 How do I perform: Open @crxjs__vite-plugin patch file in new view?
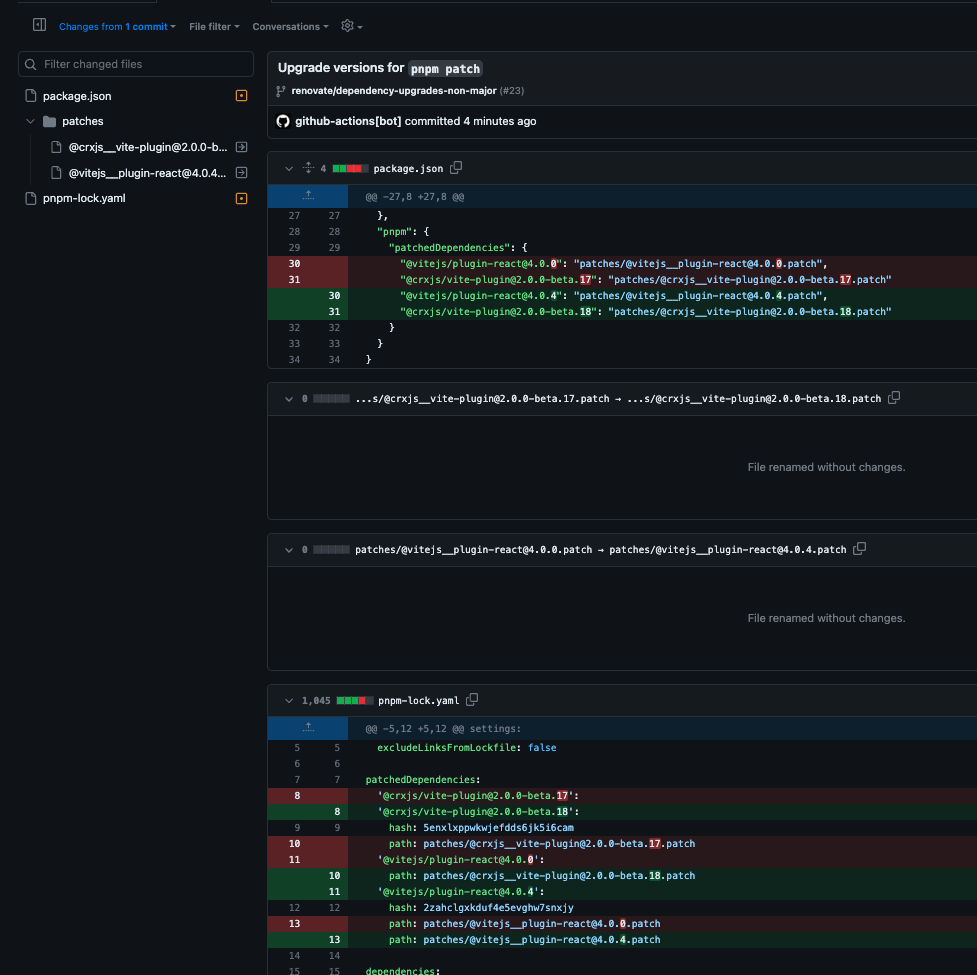[x=241, y=147]
